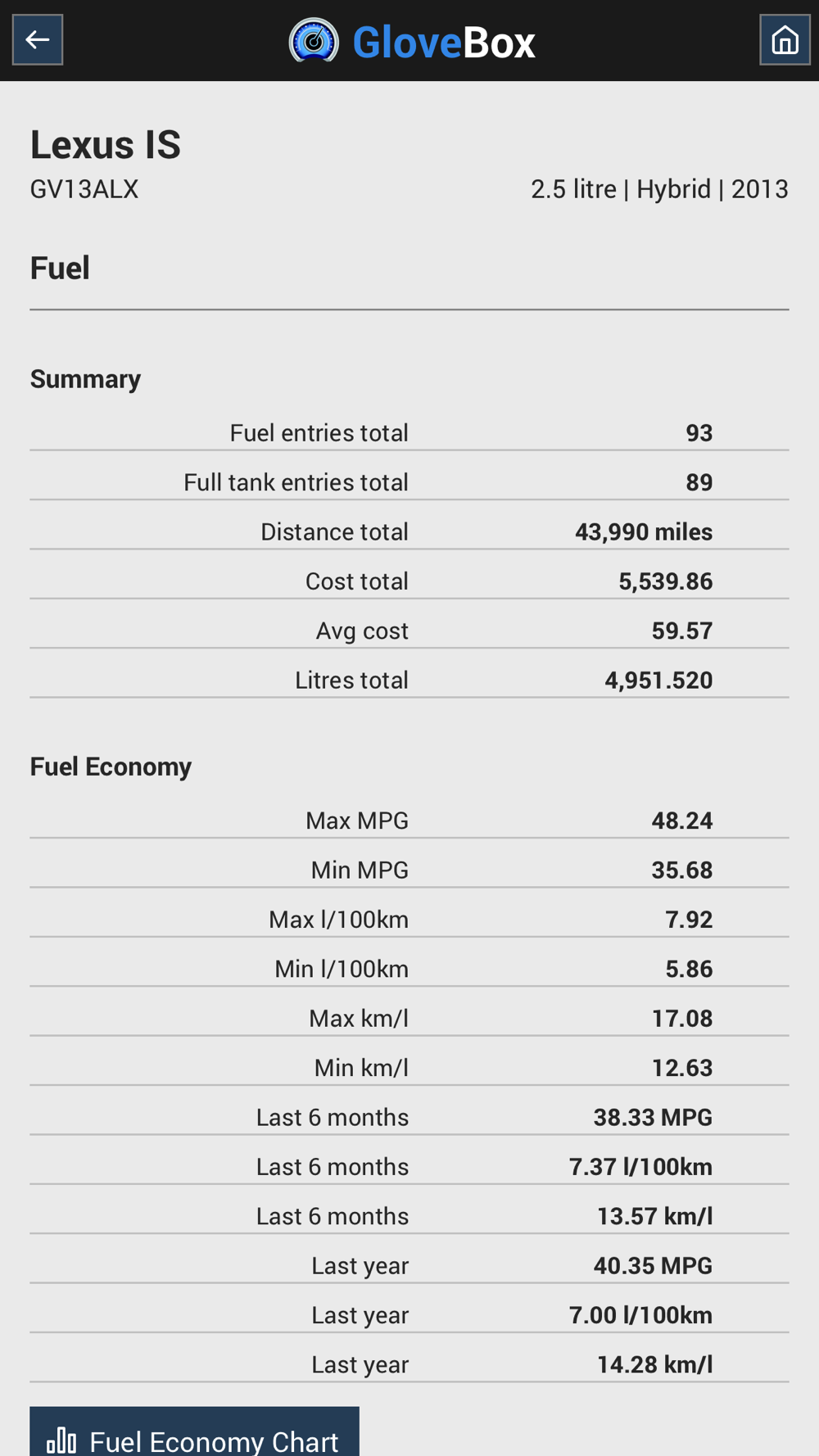Select the Fuel entries total row
Image resolution: width=819 pixels, height=1456 pixels.
point(409,432)
